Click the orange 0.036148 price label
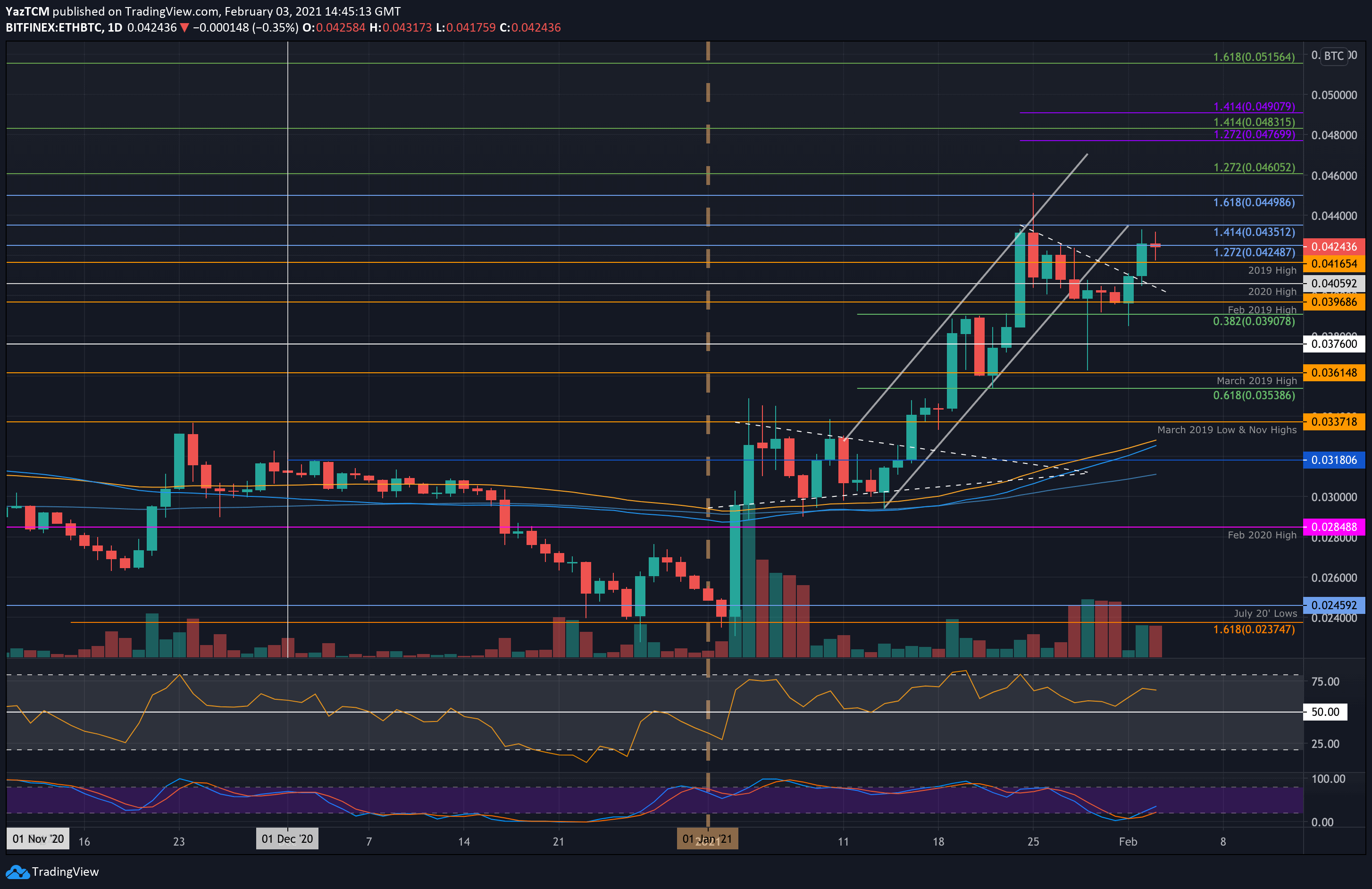The width and height of the screenshot is (1372, 889). pos(1334,373)
